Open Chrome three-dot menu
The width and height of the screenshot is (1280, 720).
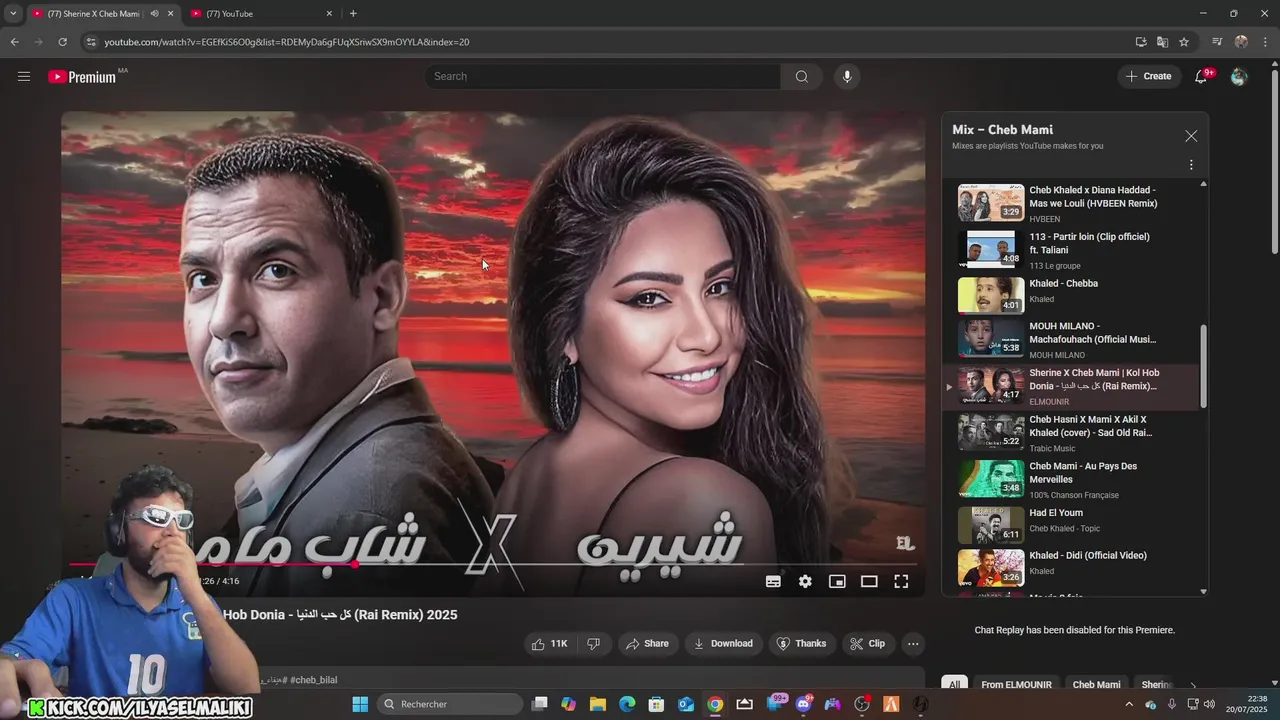pos(1265,42)
